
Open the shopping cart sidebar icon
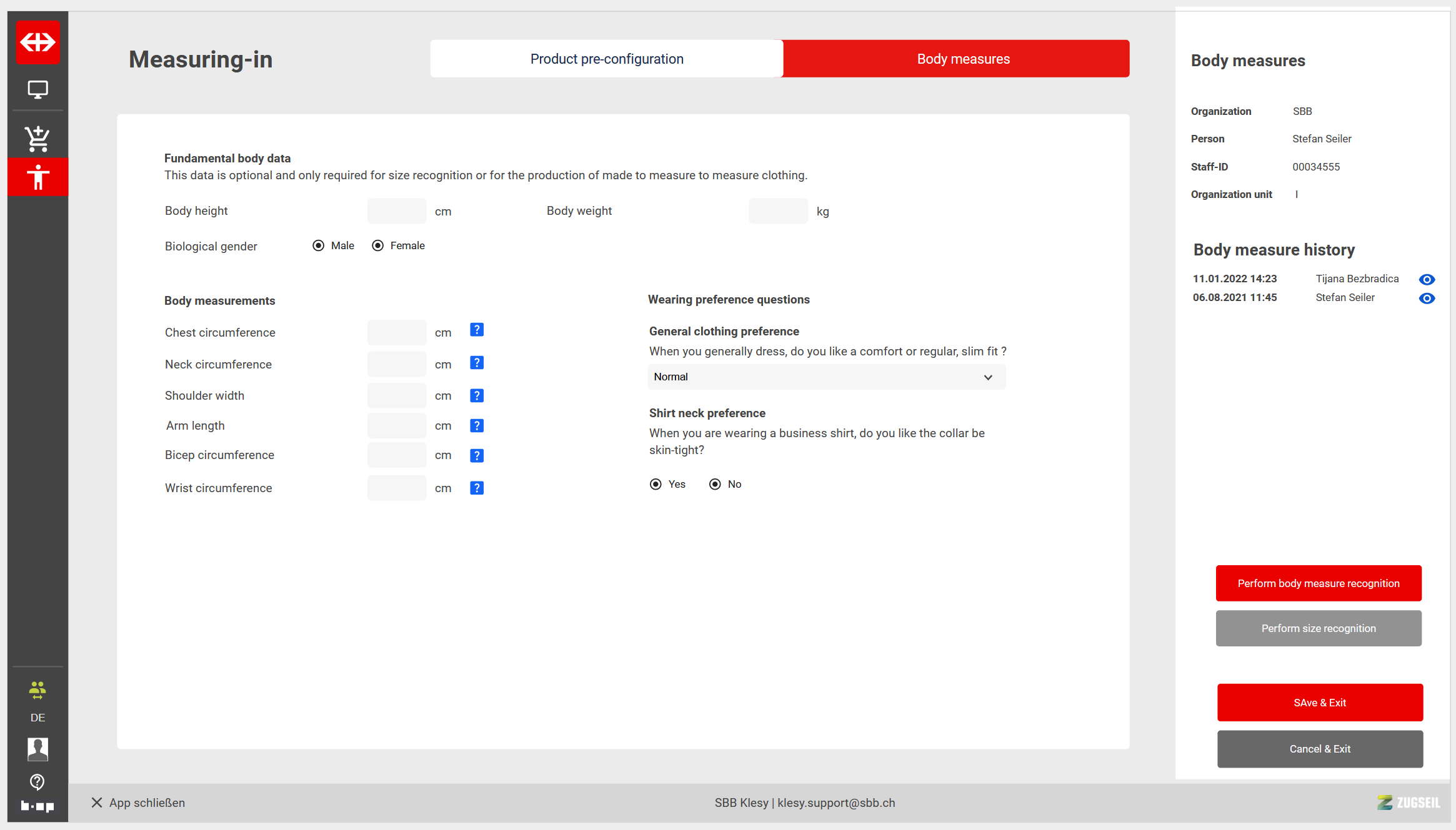[37, 139]
